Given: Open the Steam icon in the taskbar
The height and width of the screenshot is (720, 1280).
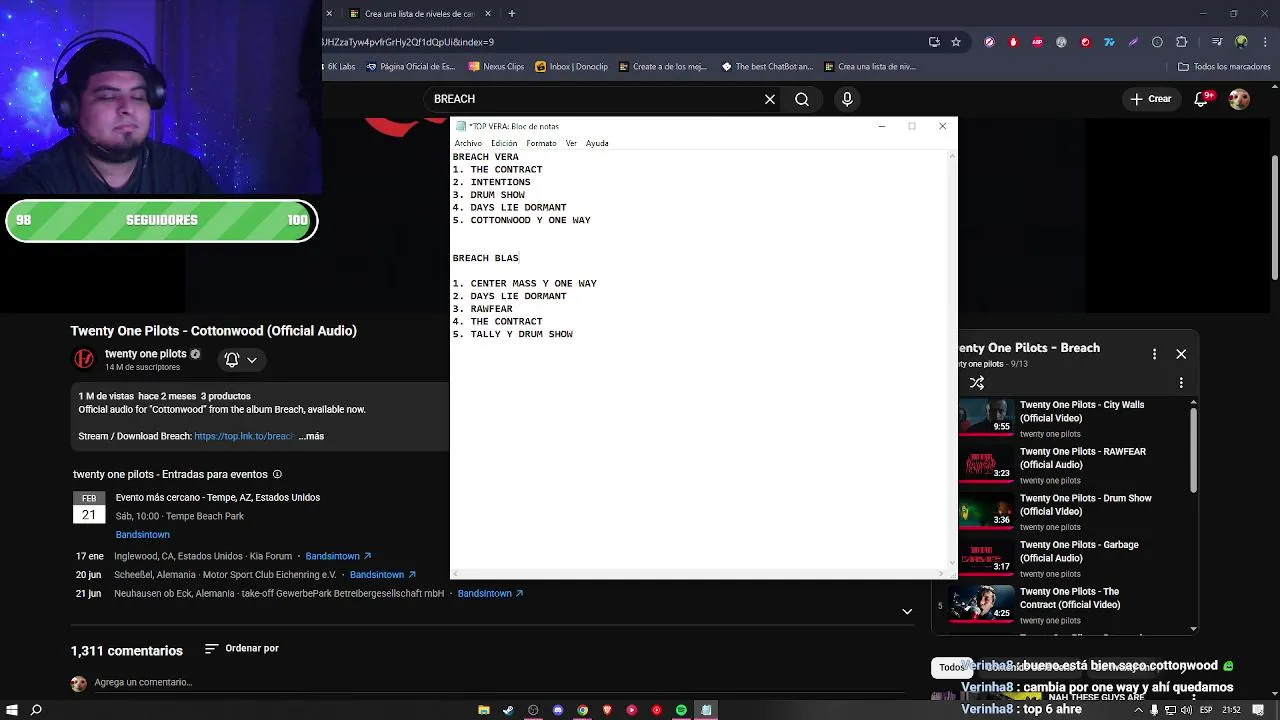Looking at the screenshot, I should (508, 710).
